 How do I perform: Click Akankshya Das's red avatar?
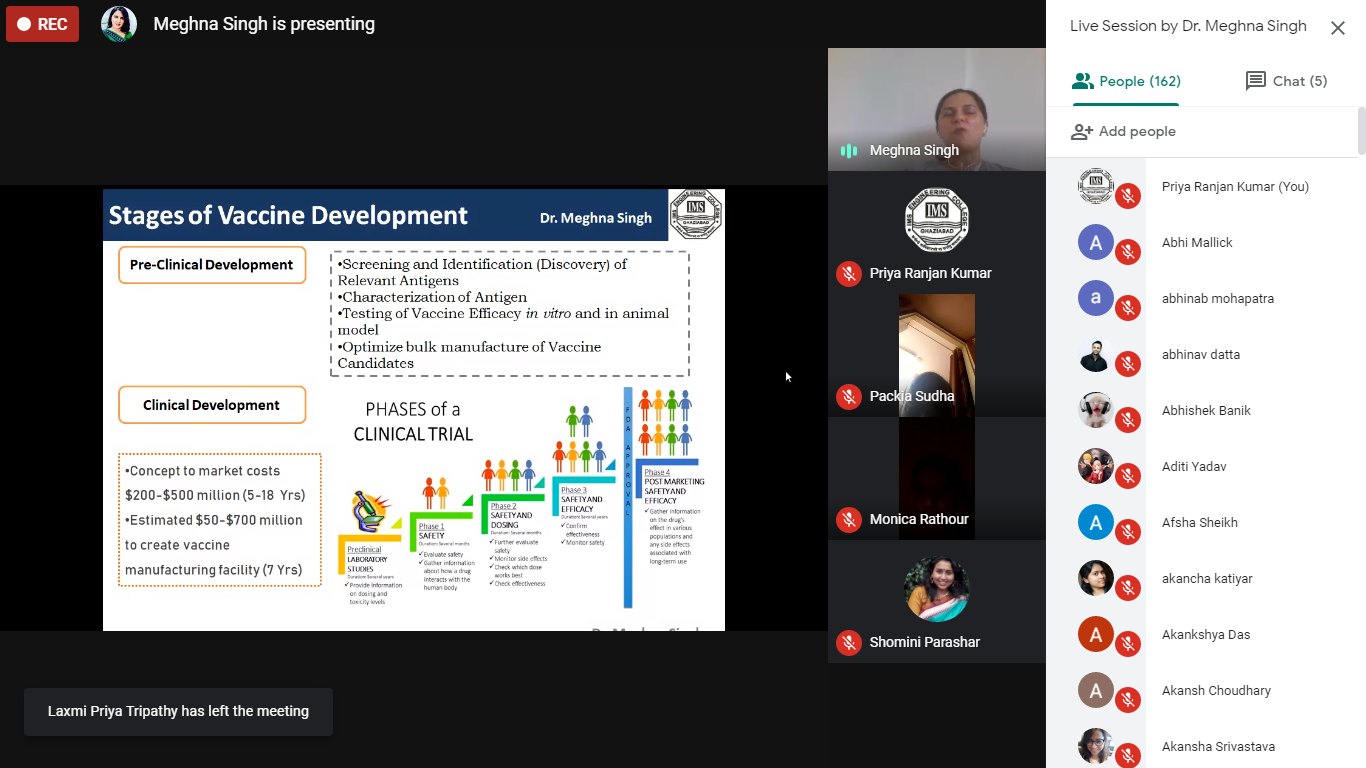click(1096, 634)
